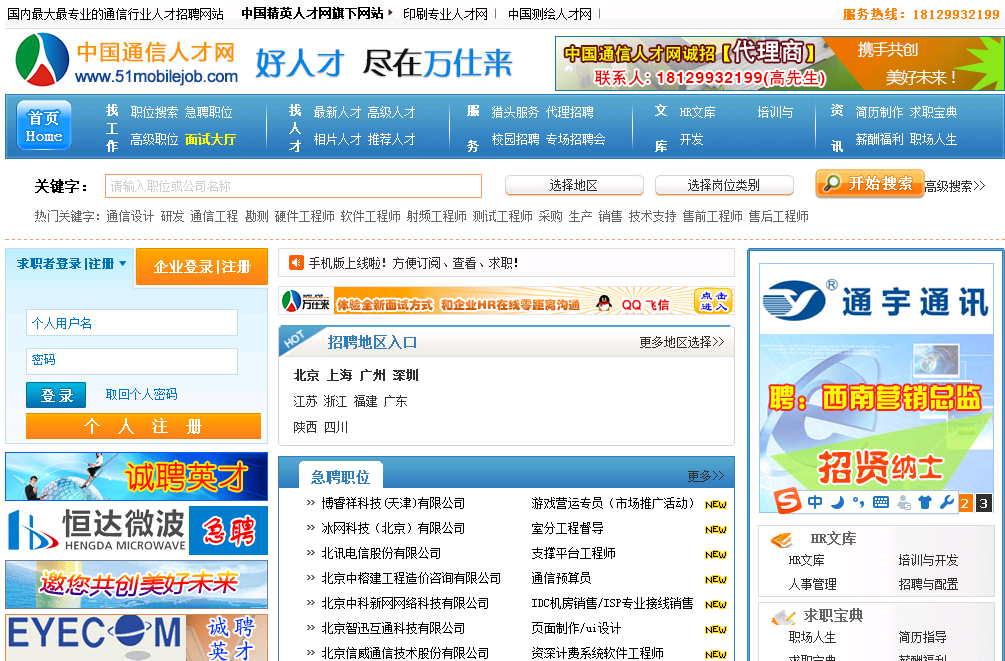Click the 求职宝典 section icon
Screen dimensions: 1005x661
point(783,617)
